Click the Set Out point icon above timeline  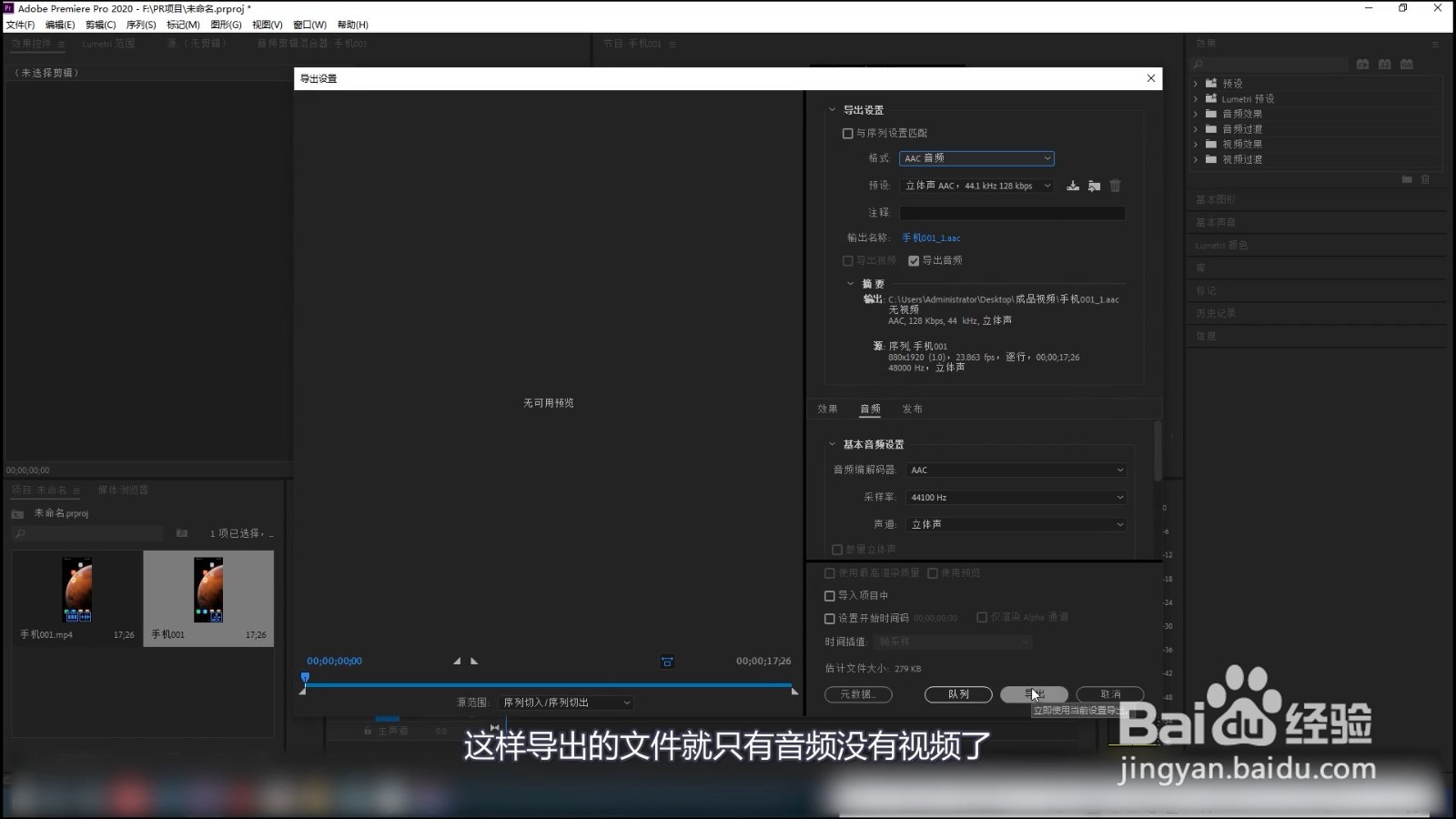pos(474,662)
